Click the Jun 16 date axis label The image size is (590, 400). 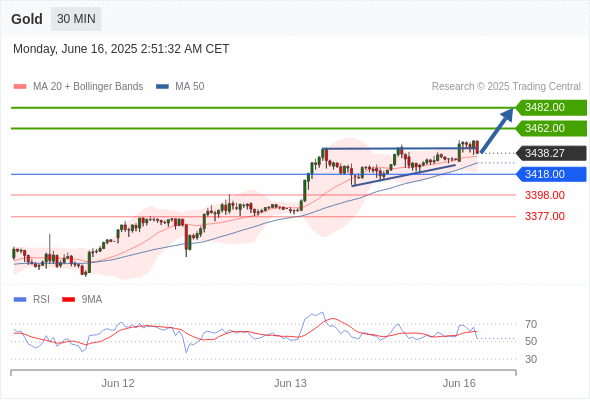pyautogui.click(x=459, y=383)
